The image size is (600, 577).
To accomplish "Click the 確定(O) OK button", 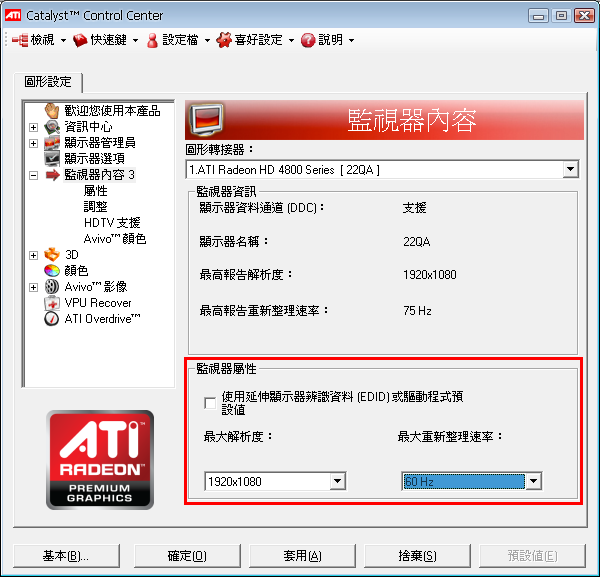I will [187, 556].
